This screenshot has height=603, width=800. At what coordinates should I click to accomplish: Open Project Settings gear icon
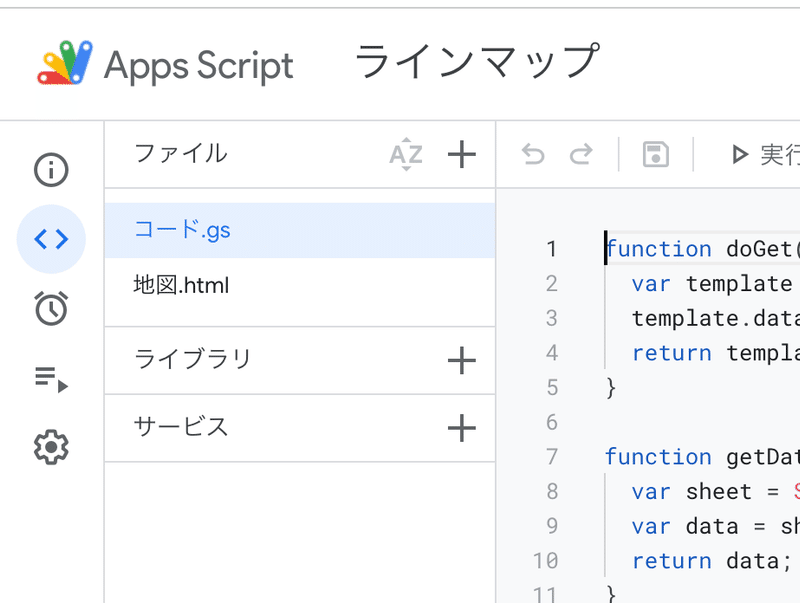pyautogui.click(x=51, y=447)
